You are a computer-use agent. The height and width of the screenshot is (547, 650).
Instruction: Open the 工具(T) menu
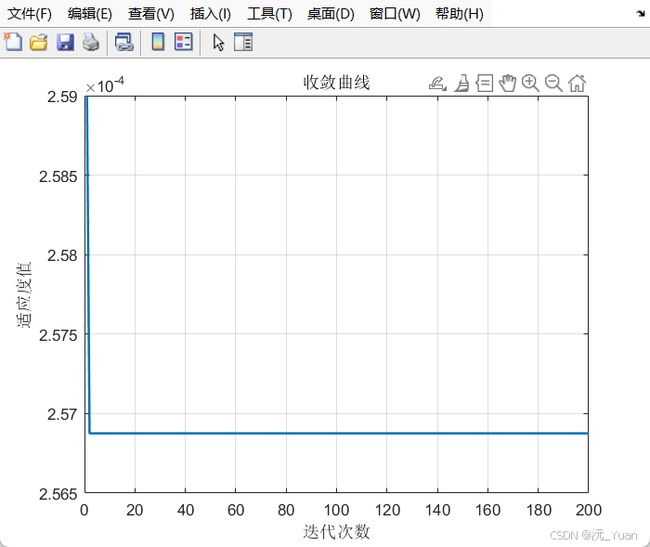[269, 14]
